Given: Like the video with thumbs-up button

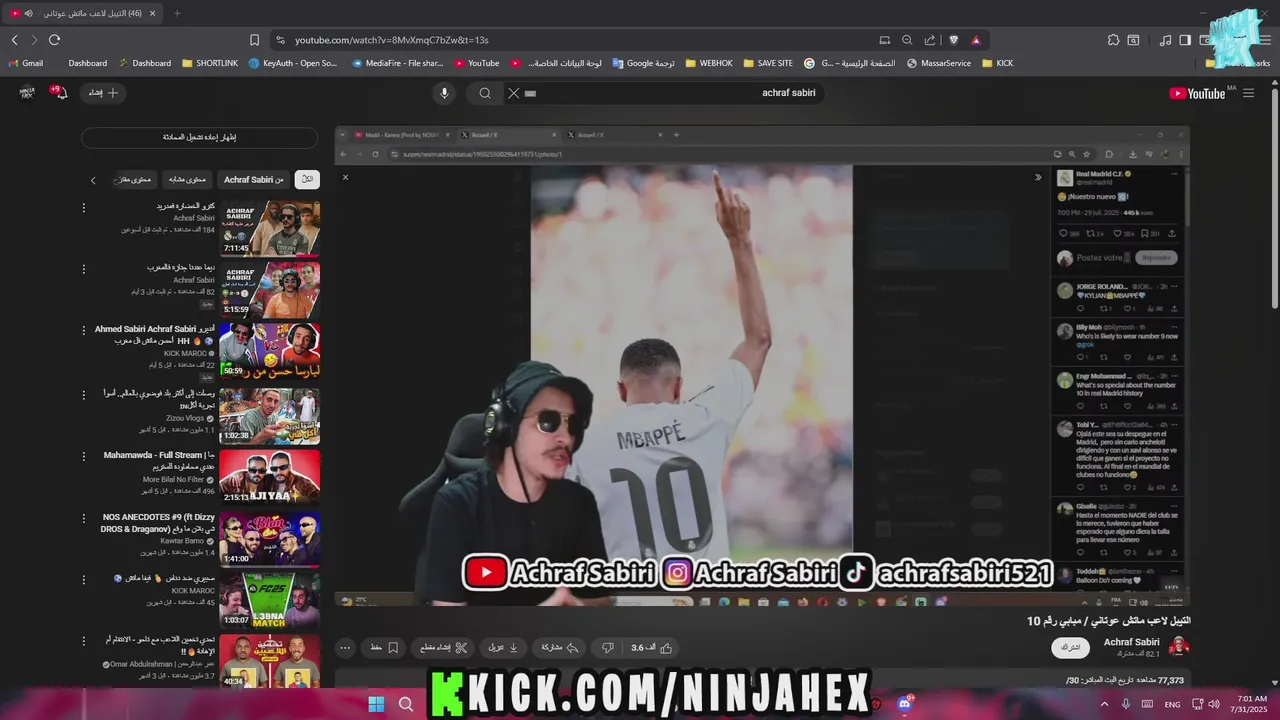Looking at the screenshot, I should point(652,648).
